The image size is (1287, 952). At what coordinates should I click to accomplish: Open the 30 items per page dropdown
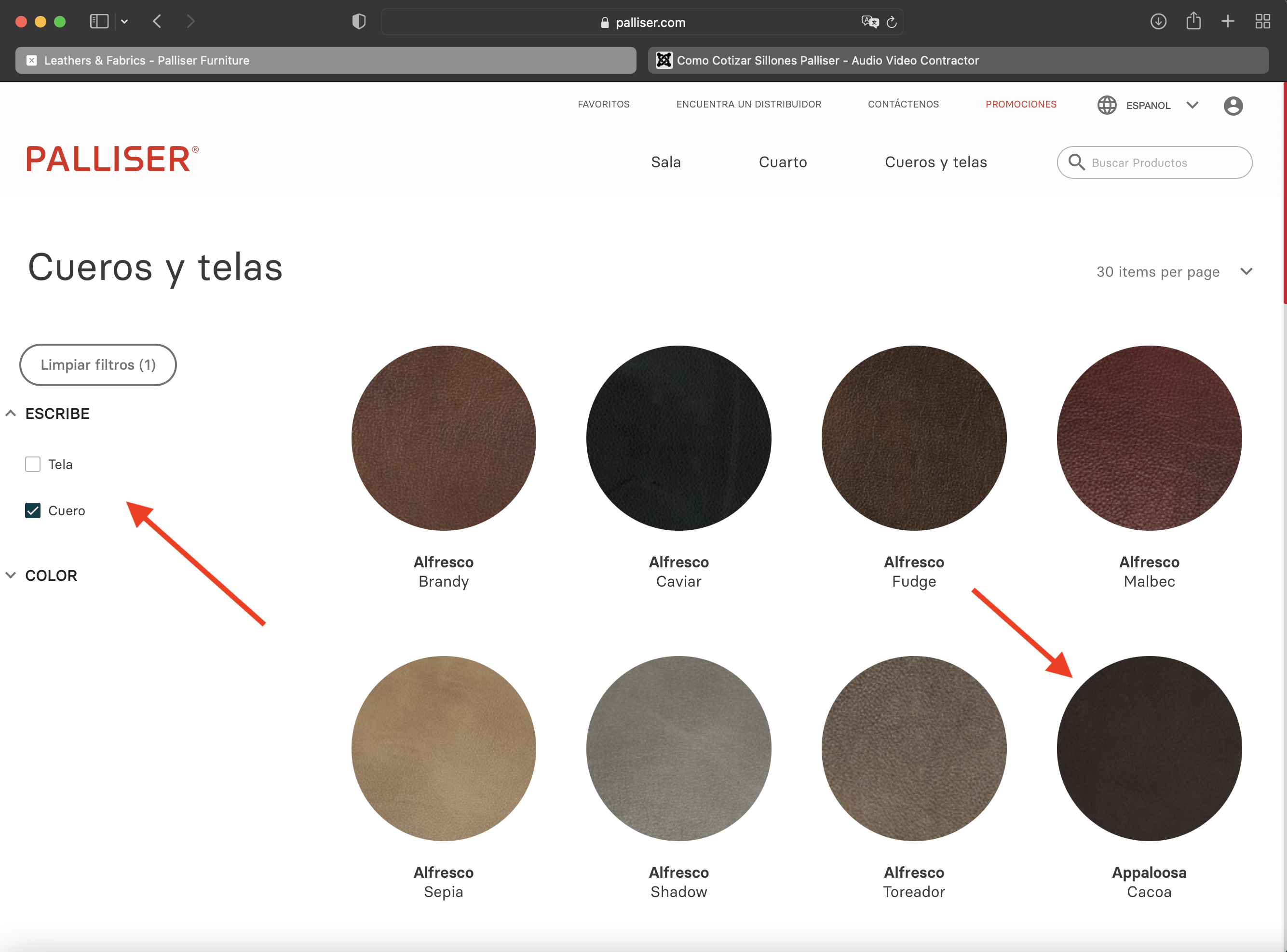click(1174, 272)
